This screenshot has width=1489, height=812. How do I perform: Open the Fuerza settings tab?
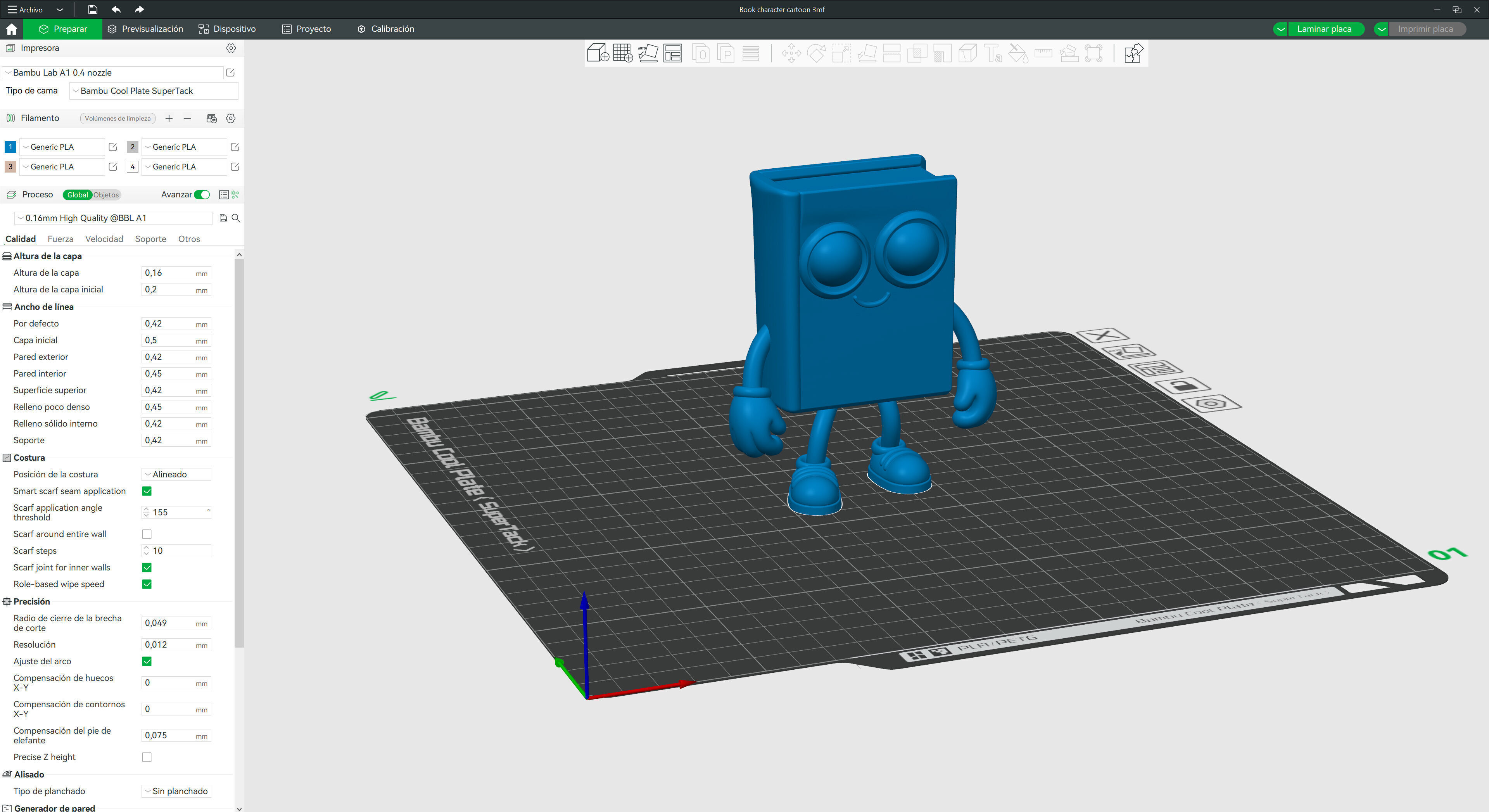60,239
